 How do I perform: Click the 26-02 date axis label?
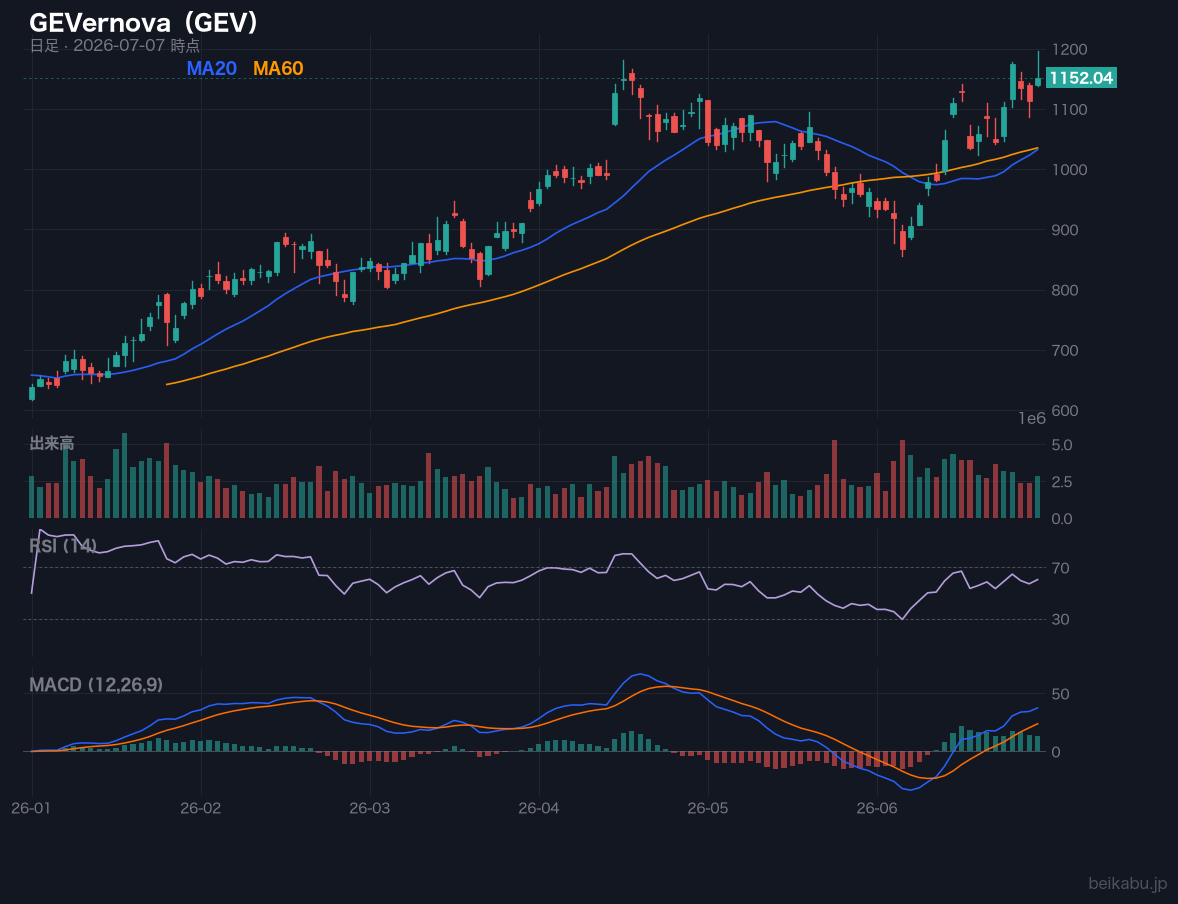(x=201, y=809)
